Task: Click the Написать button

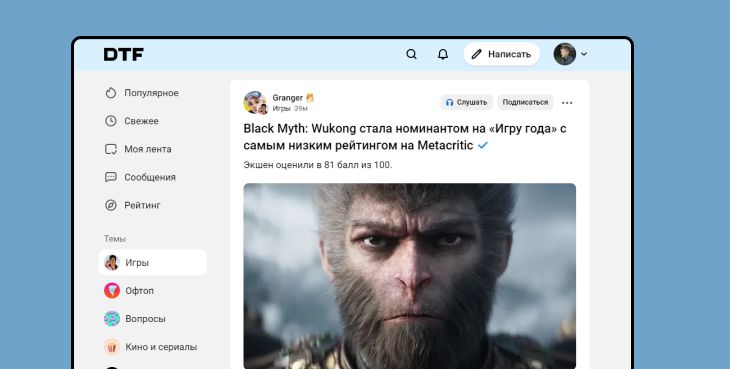Action: tap(501, 54)
